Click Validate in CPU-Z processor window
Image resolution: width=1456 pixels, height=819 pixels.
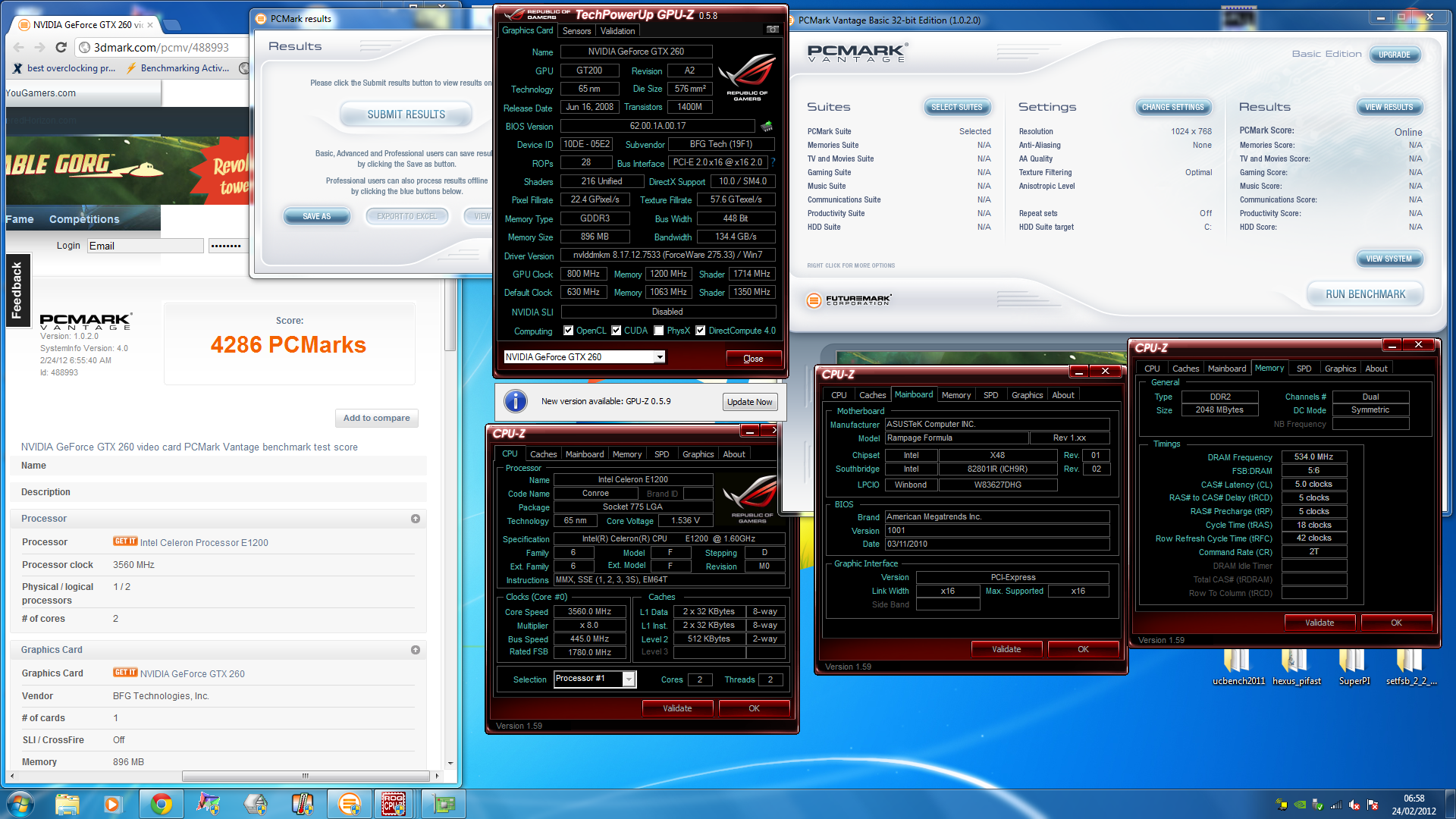677,708
